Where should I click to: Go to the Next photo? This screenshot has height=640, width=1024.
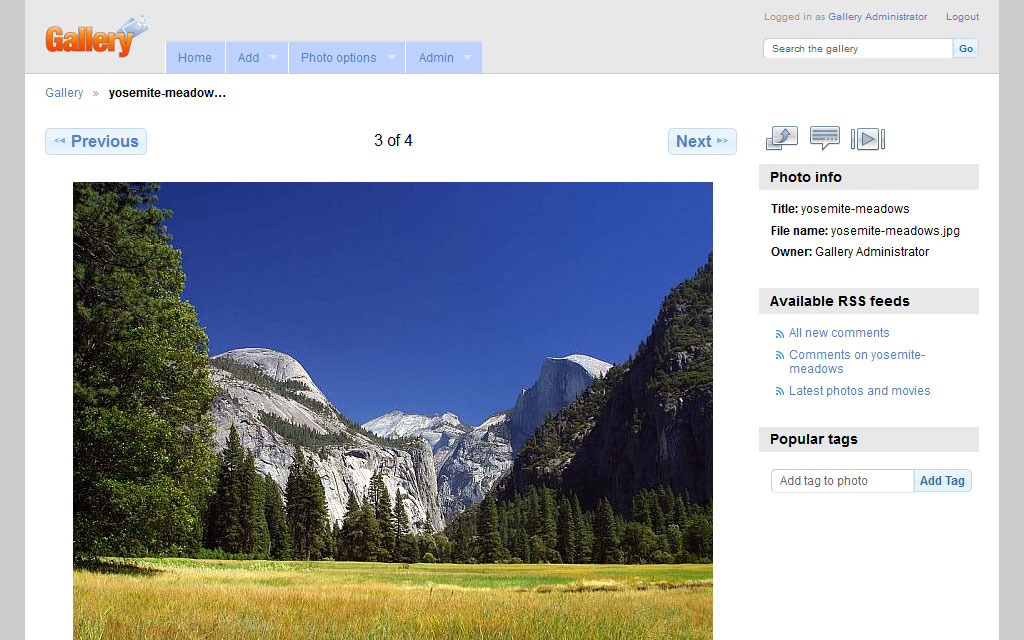702,142
